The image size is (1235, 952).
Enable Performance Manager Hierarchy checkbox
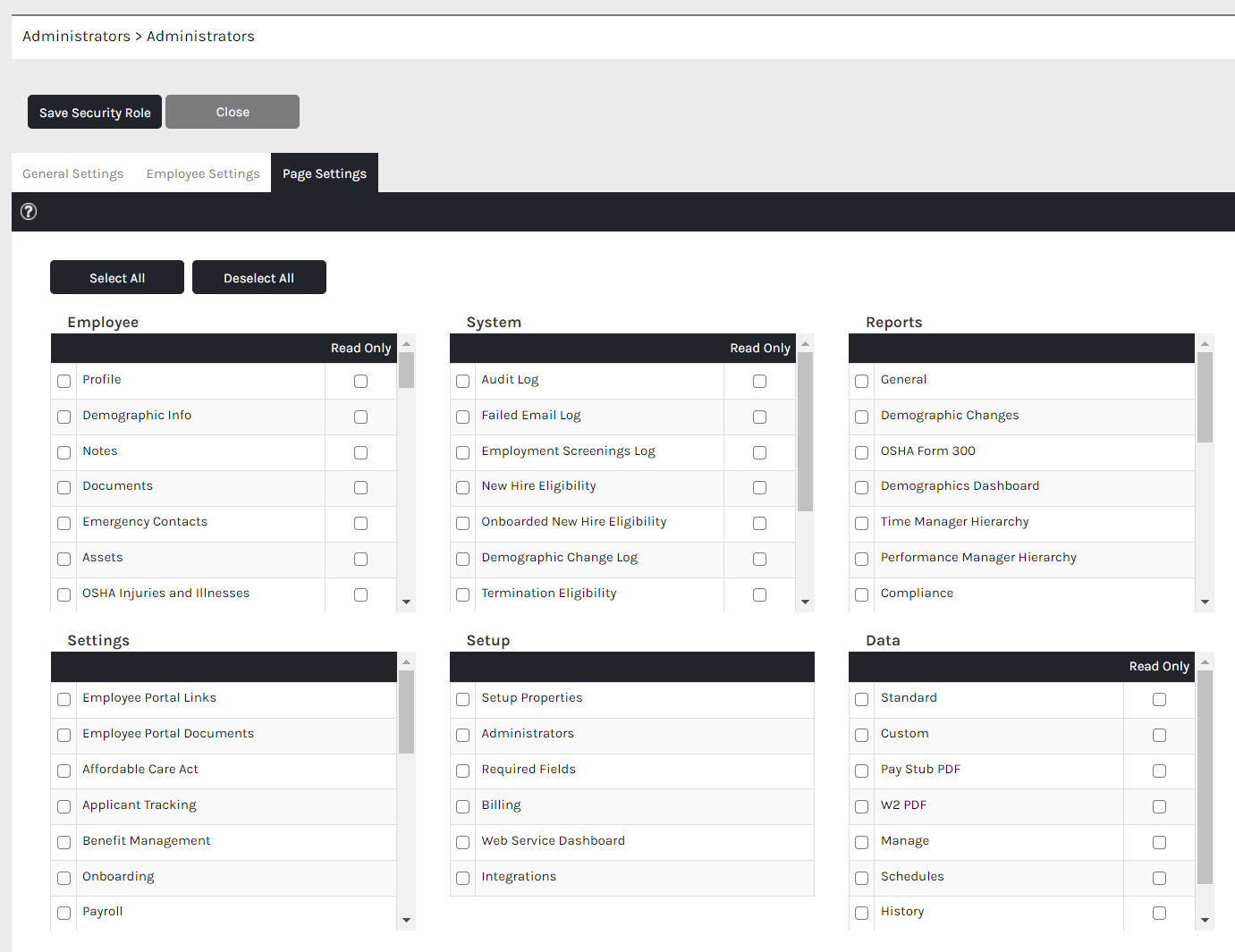tap(862, 559)
